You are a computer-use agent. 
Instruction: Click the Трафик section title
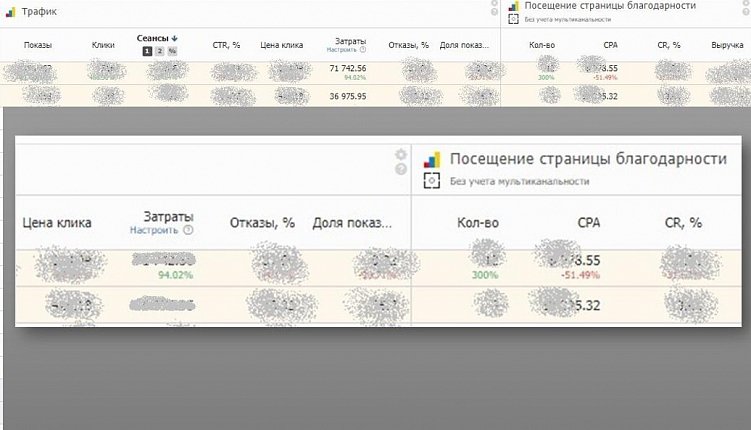tap(39, 11)
